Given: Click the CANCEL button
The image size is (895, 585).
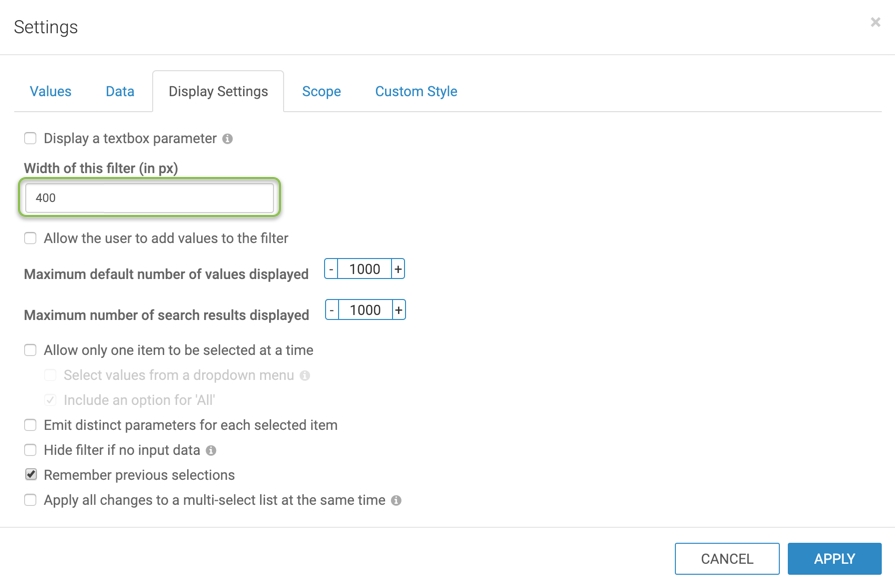Looking at the screenshot, I should [727, 559].
